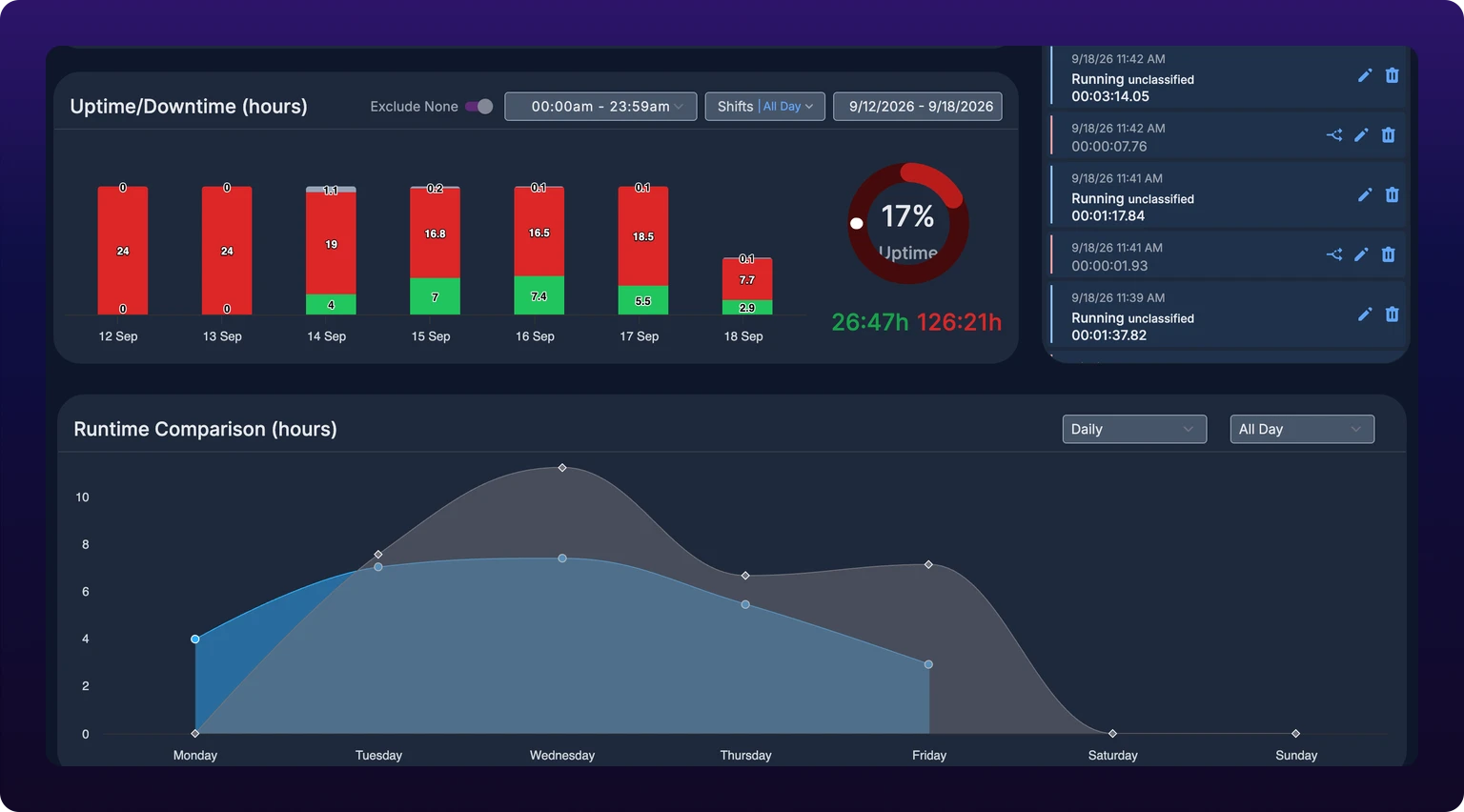
Task: Select the 17% Uptime donut chart
Action: tap(908, 224)
